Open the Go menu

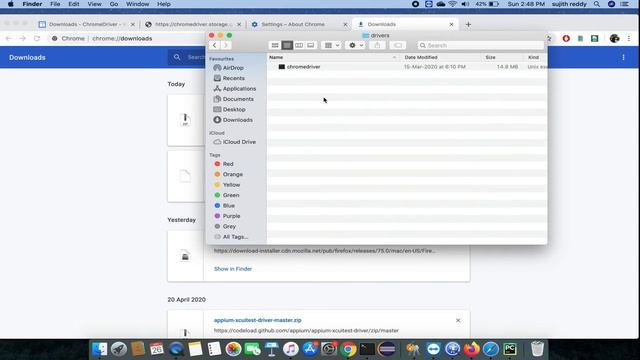[x=114, y=4]
